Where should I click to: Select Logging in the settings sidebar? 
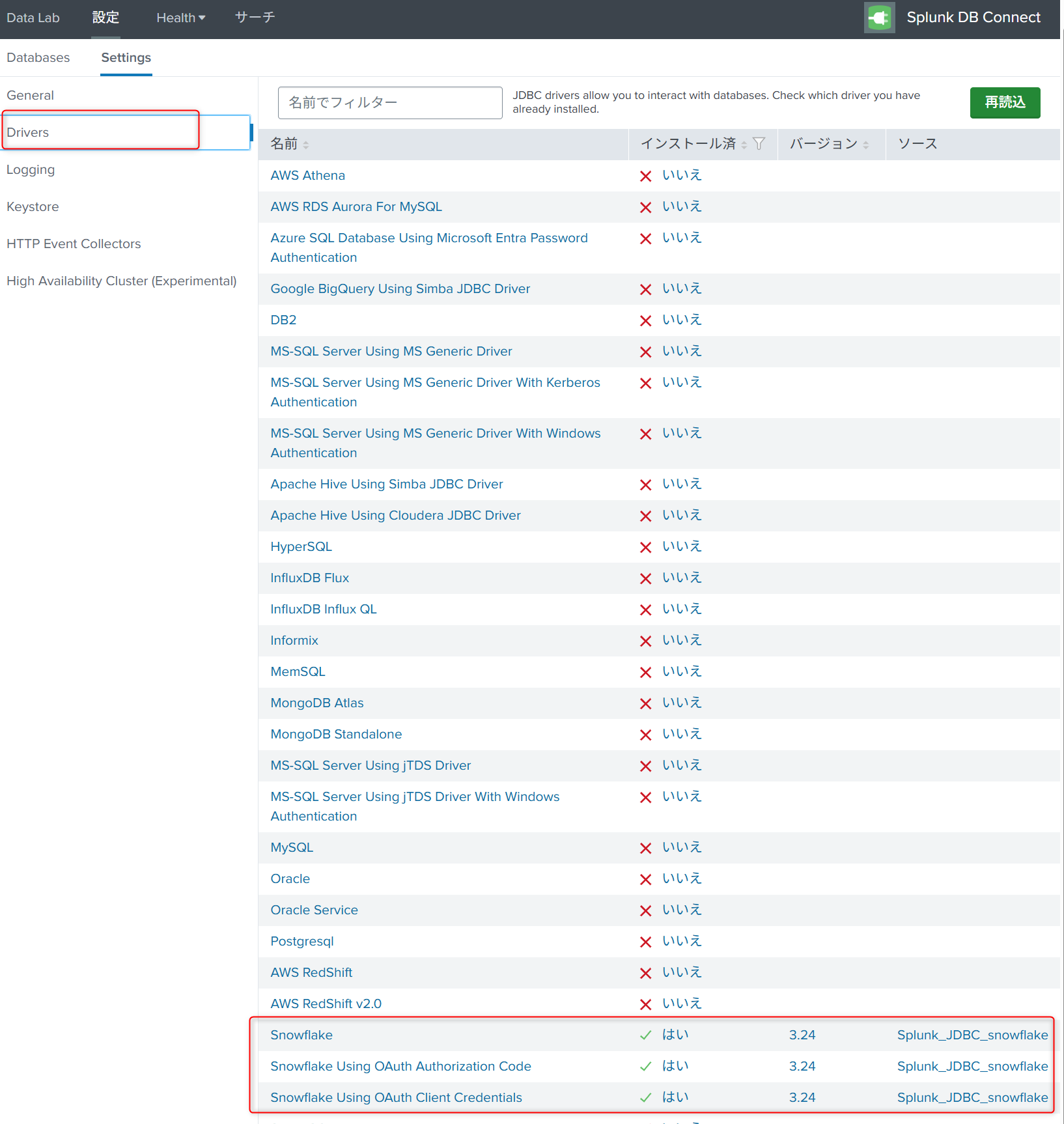pos(31,169)
